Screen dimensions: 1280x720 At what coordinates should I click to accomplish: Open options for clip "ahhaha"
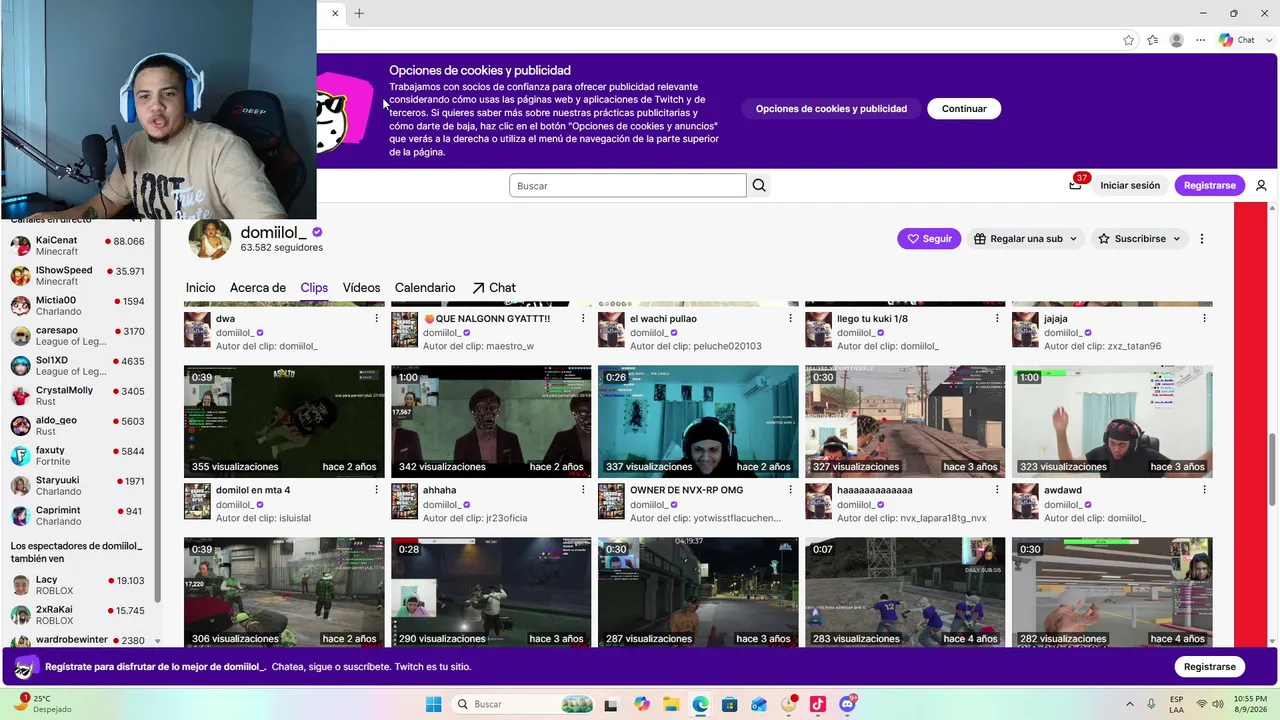pyautogui.click(x=584, y=490)
